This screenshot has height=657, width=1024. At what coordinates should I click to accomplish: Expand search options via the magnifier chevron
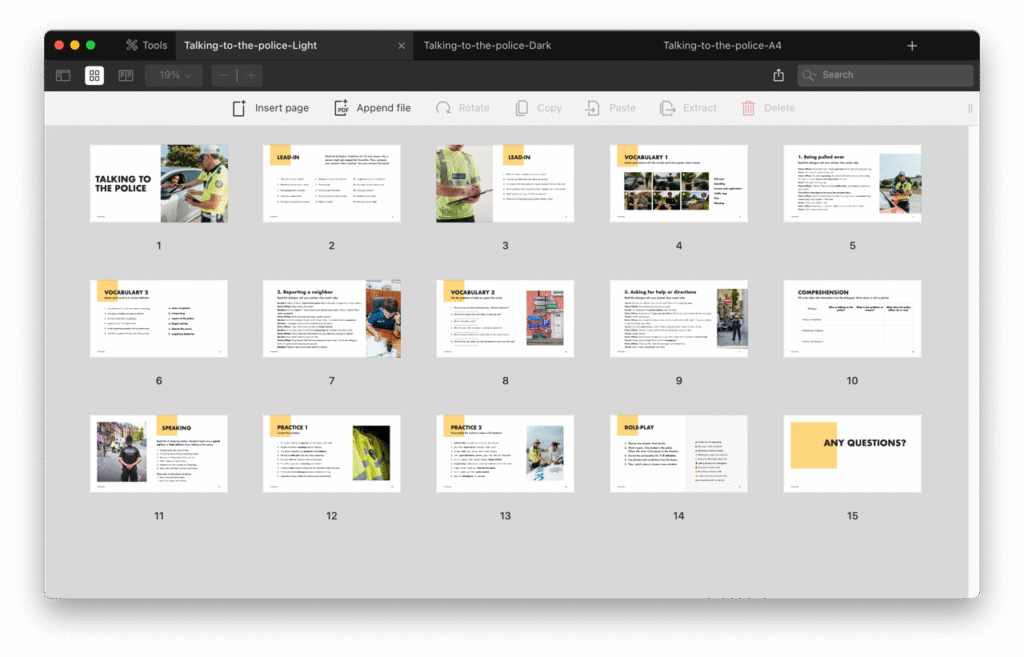(811, 75)
